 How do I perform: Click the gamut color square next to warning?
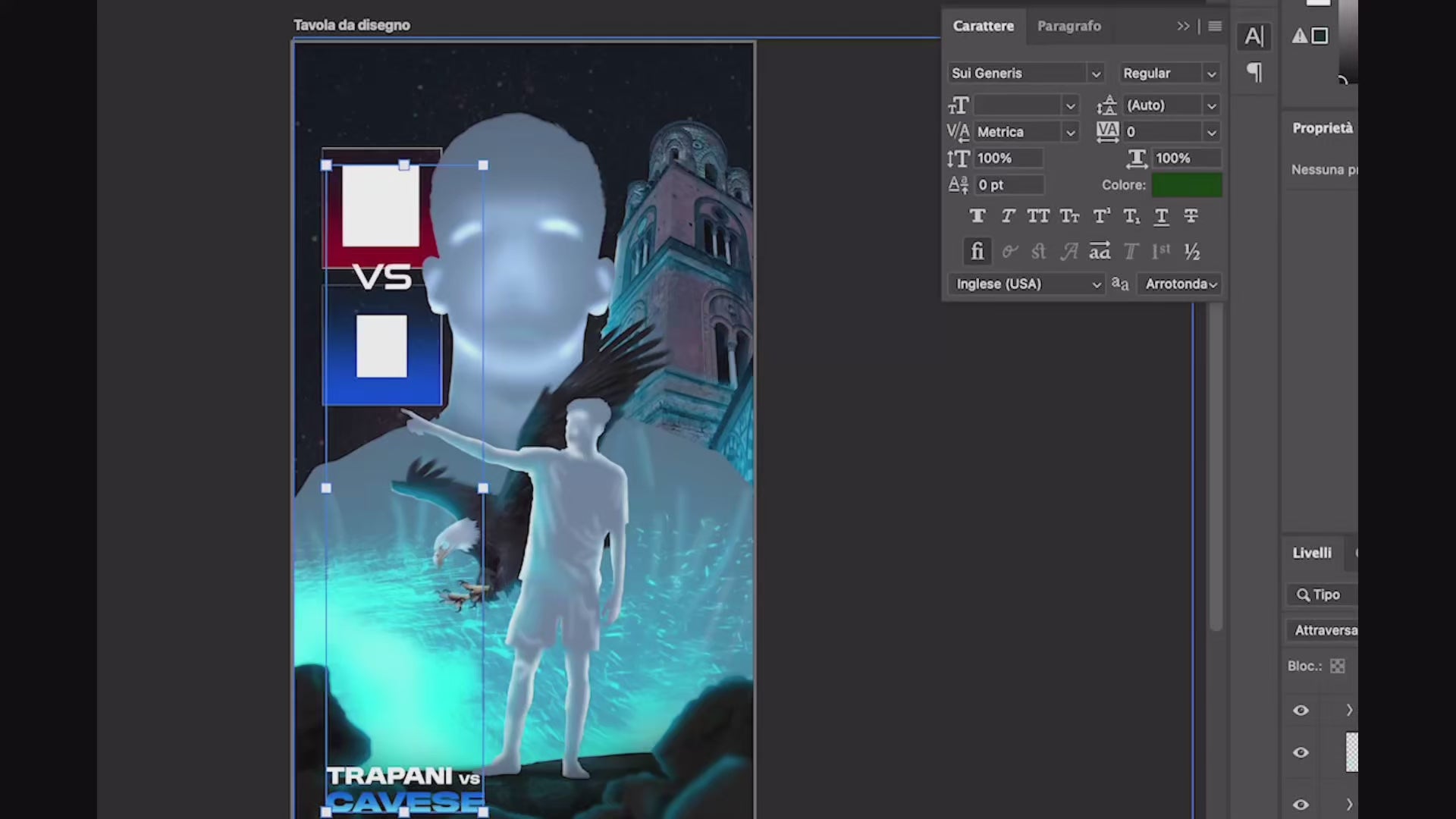tap(1320, 36)
